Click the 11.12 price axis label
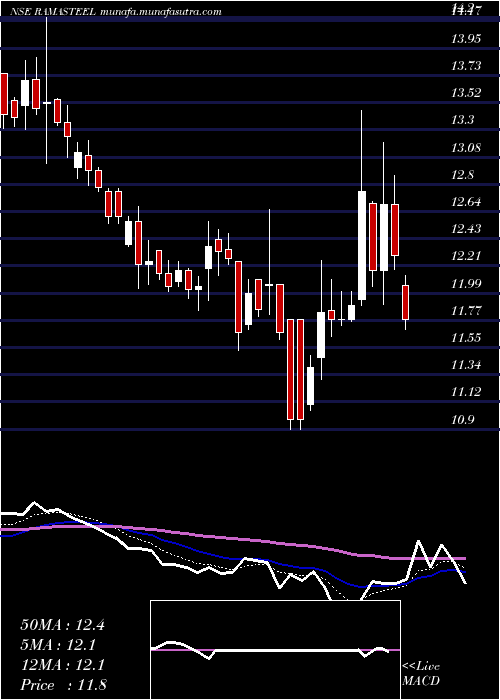The image size is (500, 700). pyautogui.click(x=467, y=392)
